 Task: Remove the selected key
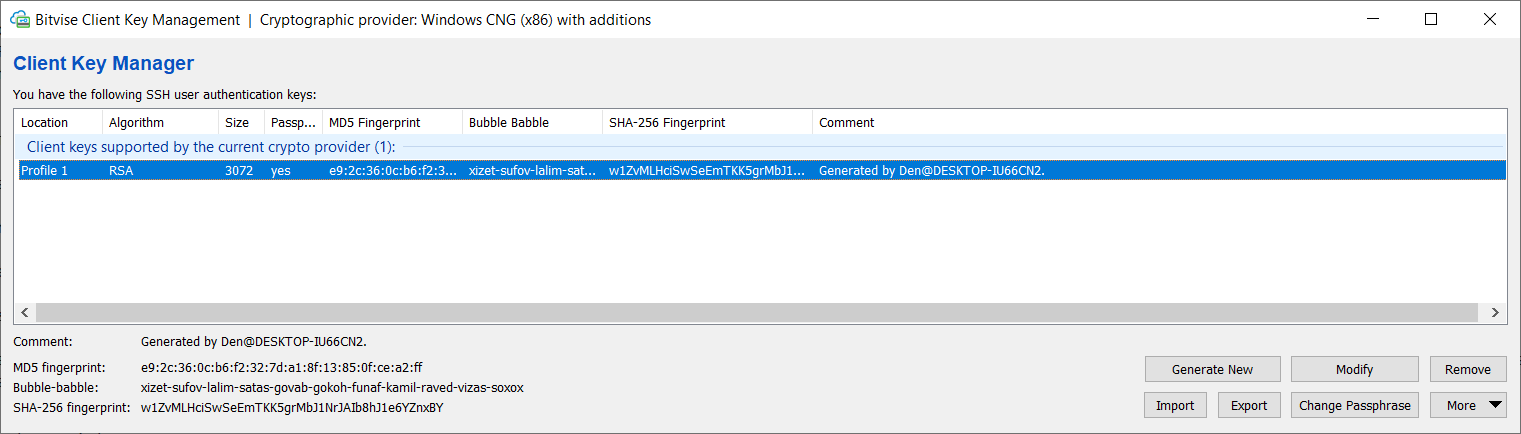(x=1467, y=369)
